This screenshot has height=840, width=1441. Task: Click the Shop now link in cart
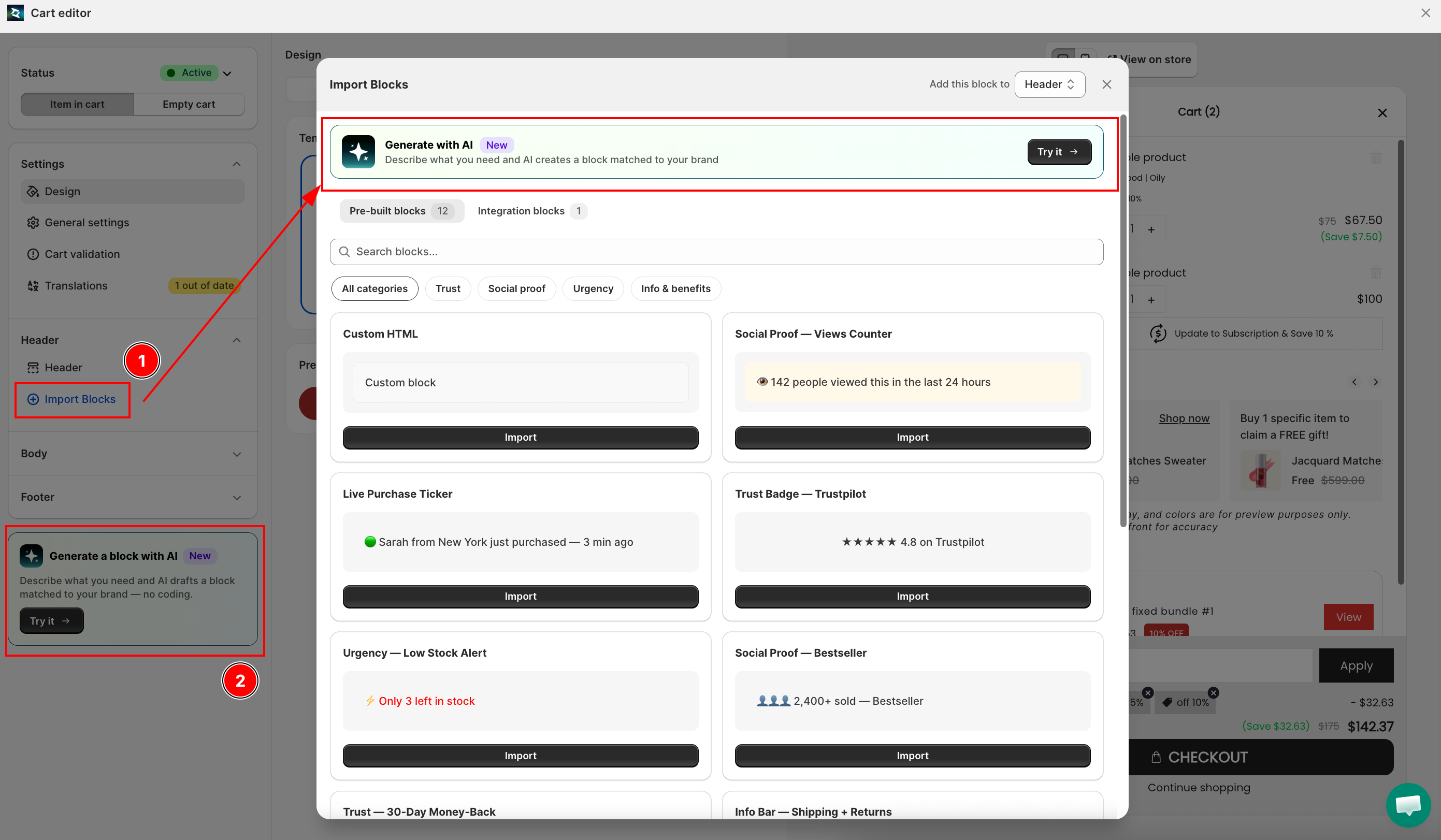[1184, 418]
